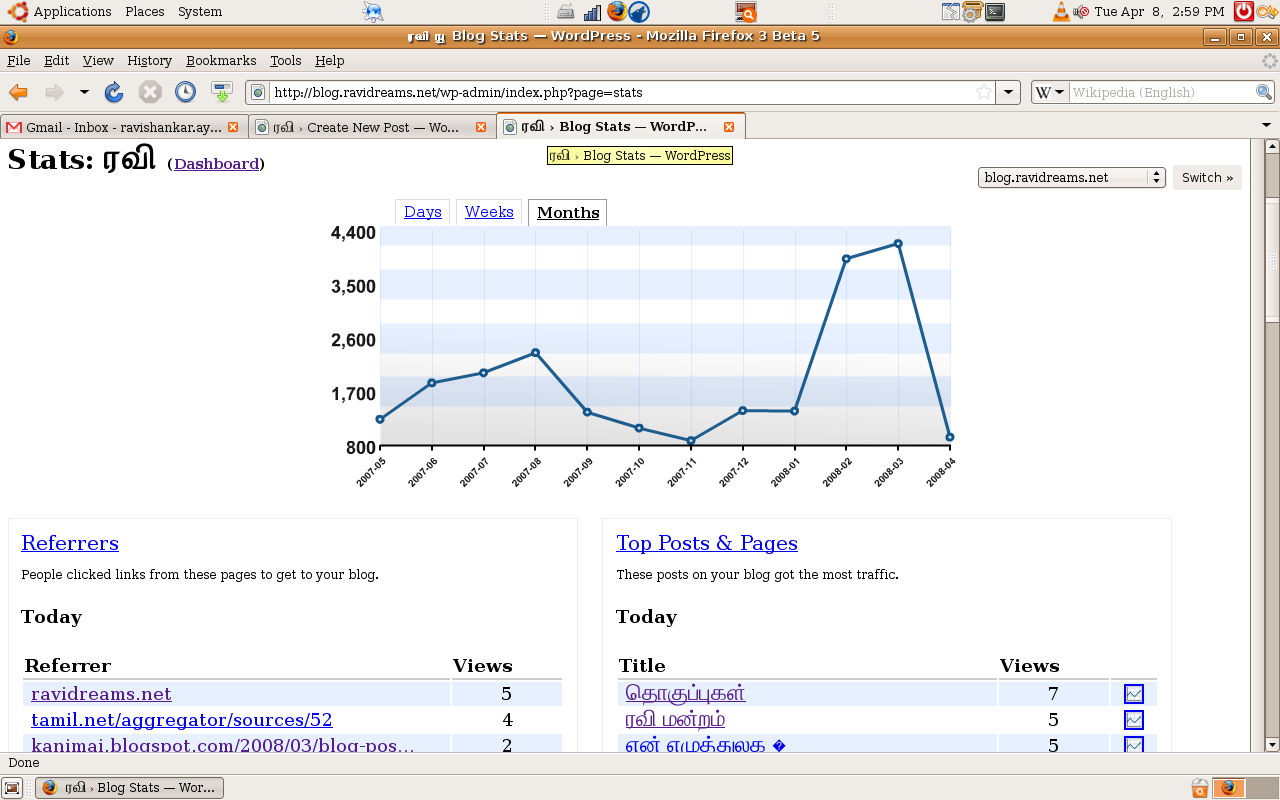Click the 2008-03 data point on the graph
1280x800 pixels.
(x=898, y=244)
